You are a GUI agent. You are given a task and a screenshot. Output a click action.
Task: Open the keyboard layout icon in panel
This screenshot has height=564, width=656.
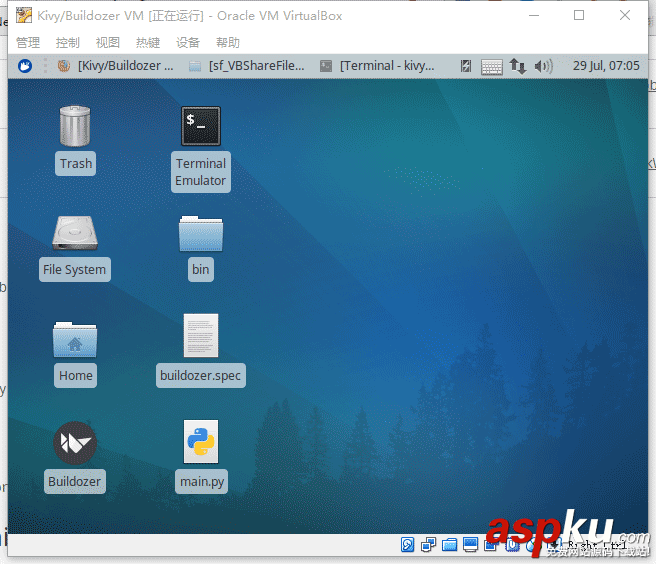[x=492, y=67]
